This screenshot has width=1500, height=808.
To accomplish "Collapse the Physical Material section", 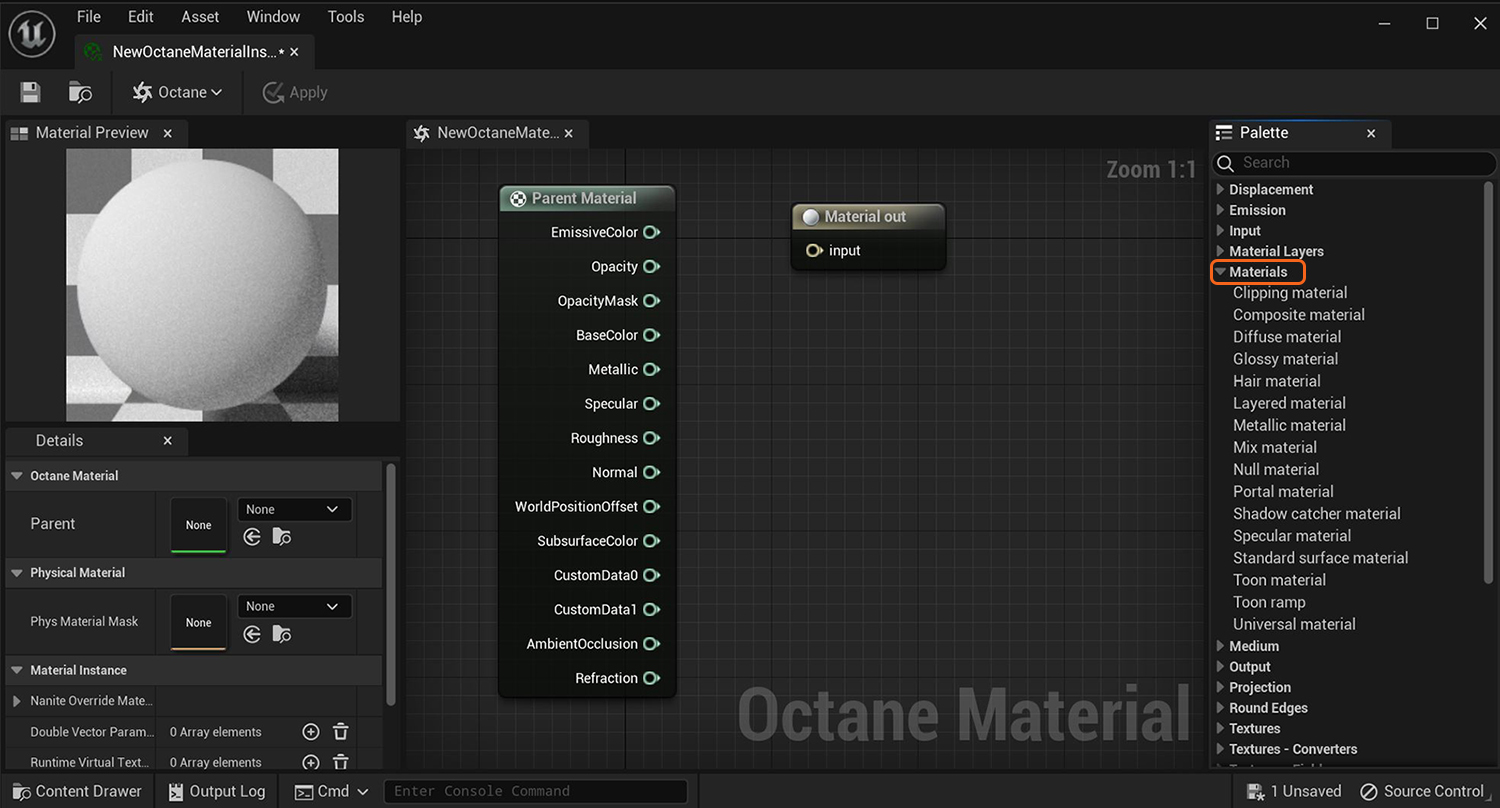I will click(17, 573).
